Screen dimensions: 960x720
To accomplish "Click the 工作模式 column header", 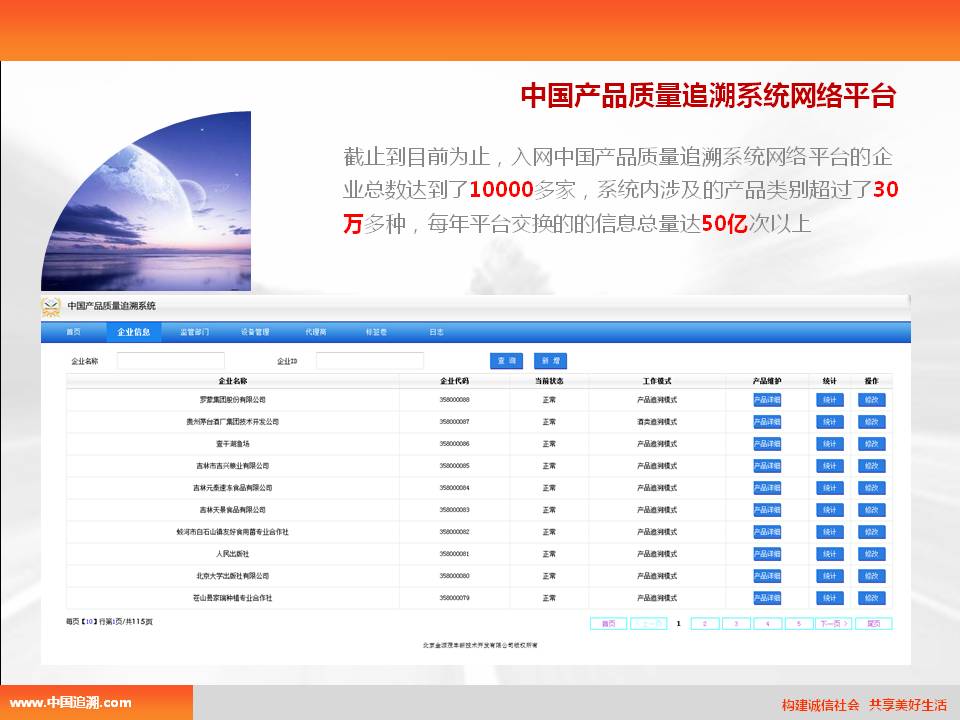I will click(657, 381).
